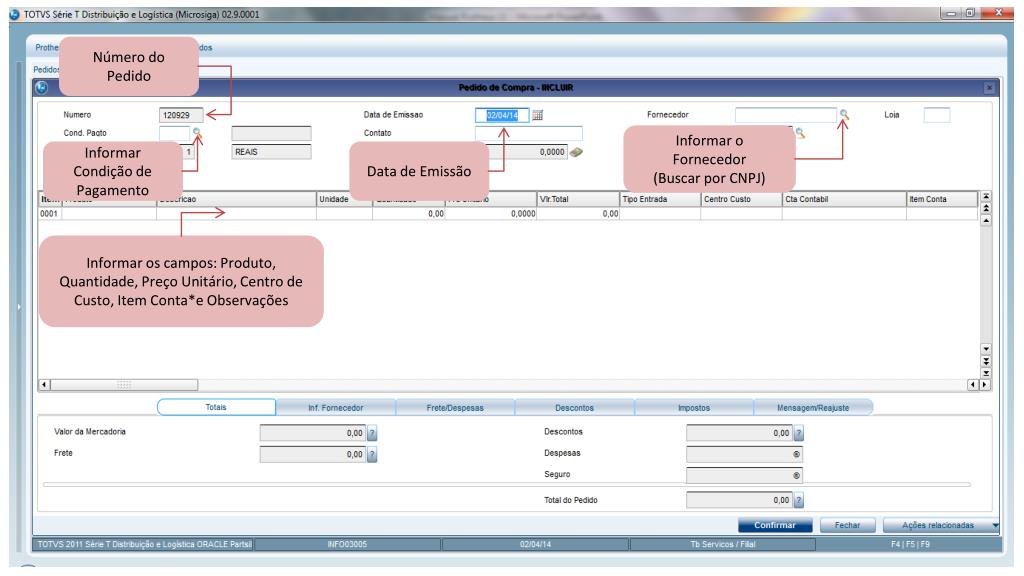Click the Vlr.Total column header

coord(578,199)
